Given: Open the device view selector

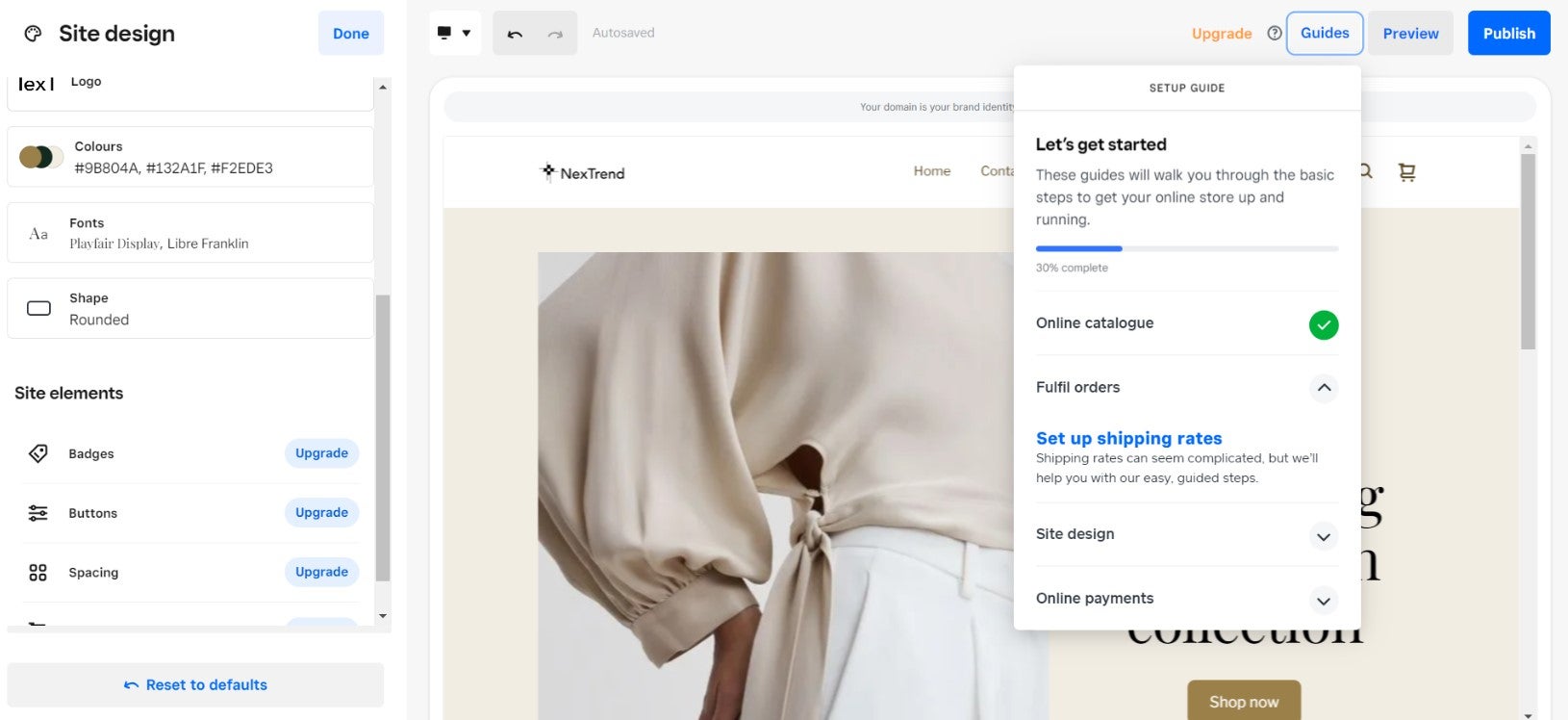Looking at the screenshot, I should point(454,33).
